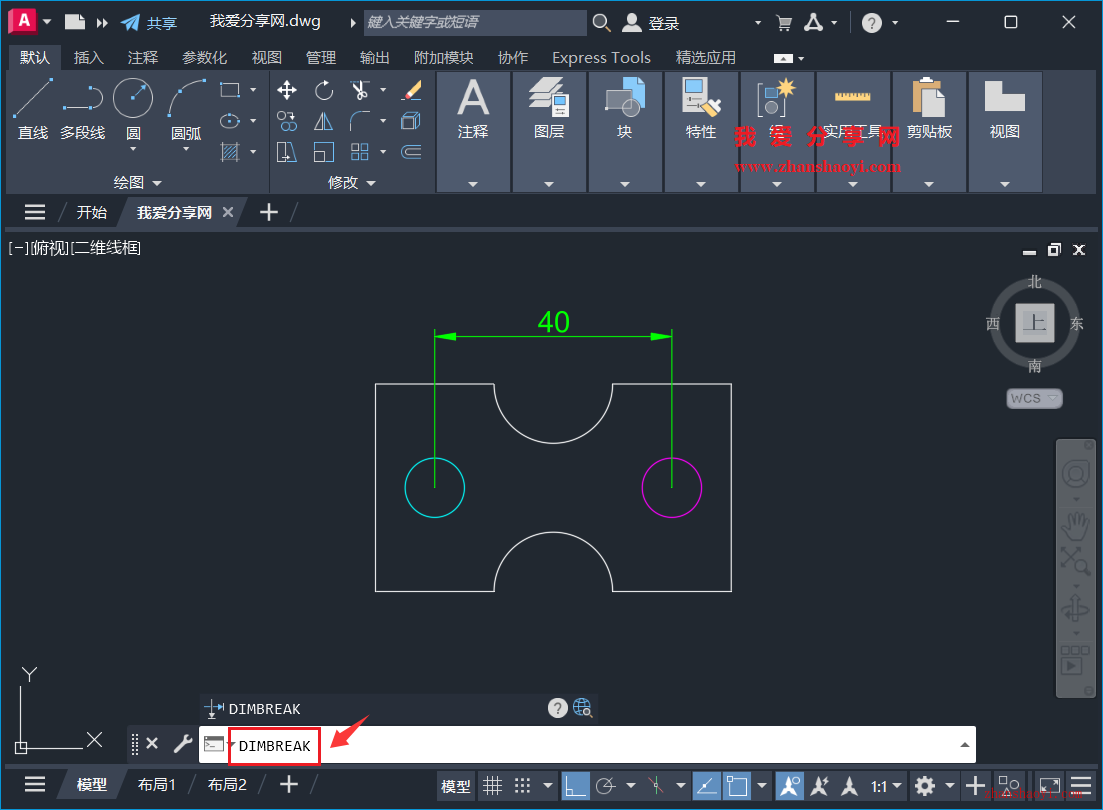The height and width of the screenshot is (810, 1103).
Task: Click the DIMBREAK command line input
Action: tap(587, 745)
